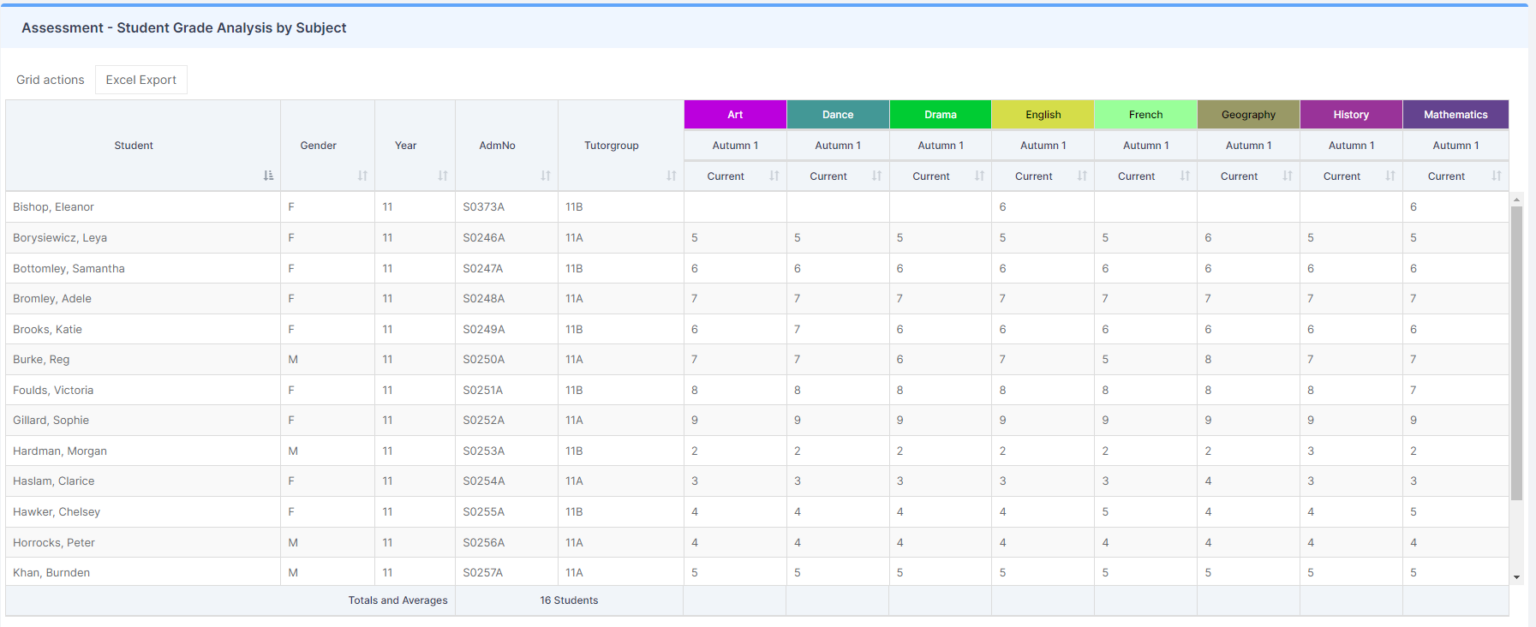Select the magenta Art subject header
This screenshot has width=1536, height=627.
(734, 114)
